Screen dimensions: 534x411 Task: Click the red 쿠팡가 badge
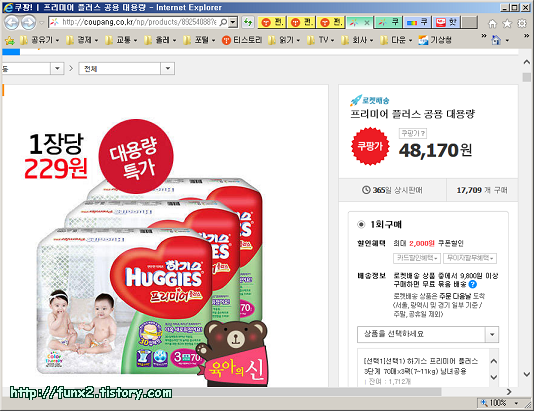click(370, 146)
